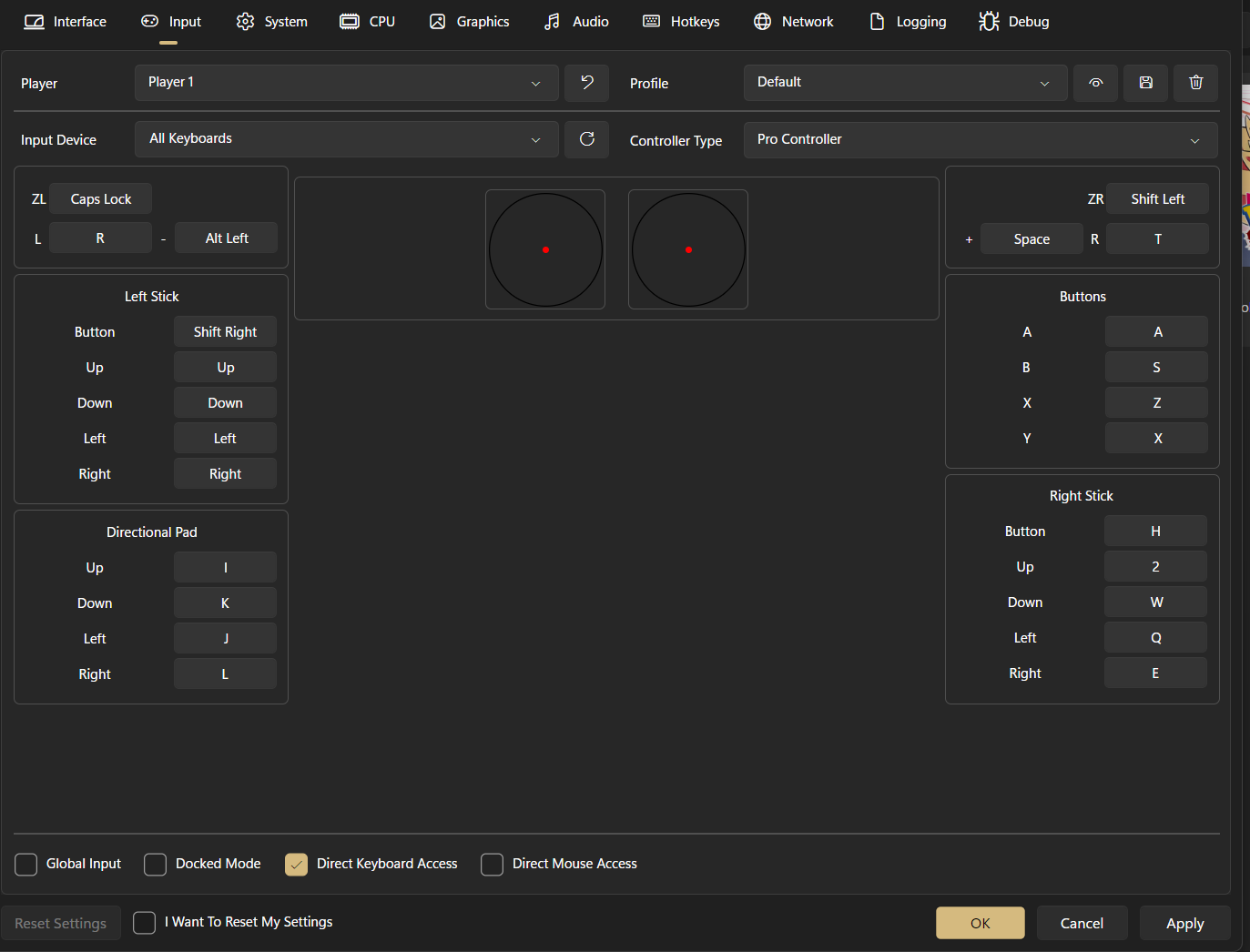Open the Input Device All Keyboards dropdown
The image size is (1250, 952).
[346, 139]
